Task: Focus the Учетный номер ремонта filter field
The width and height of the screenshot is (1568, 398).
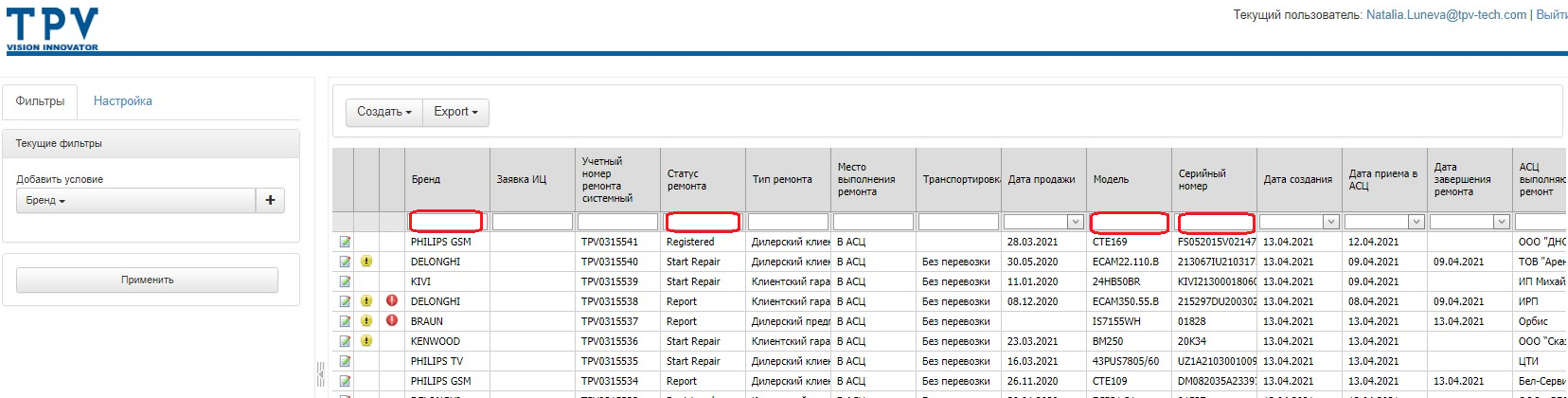Action: pyautogui.click(x=617, y=222)
